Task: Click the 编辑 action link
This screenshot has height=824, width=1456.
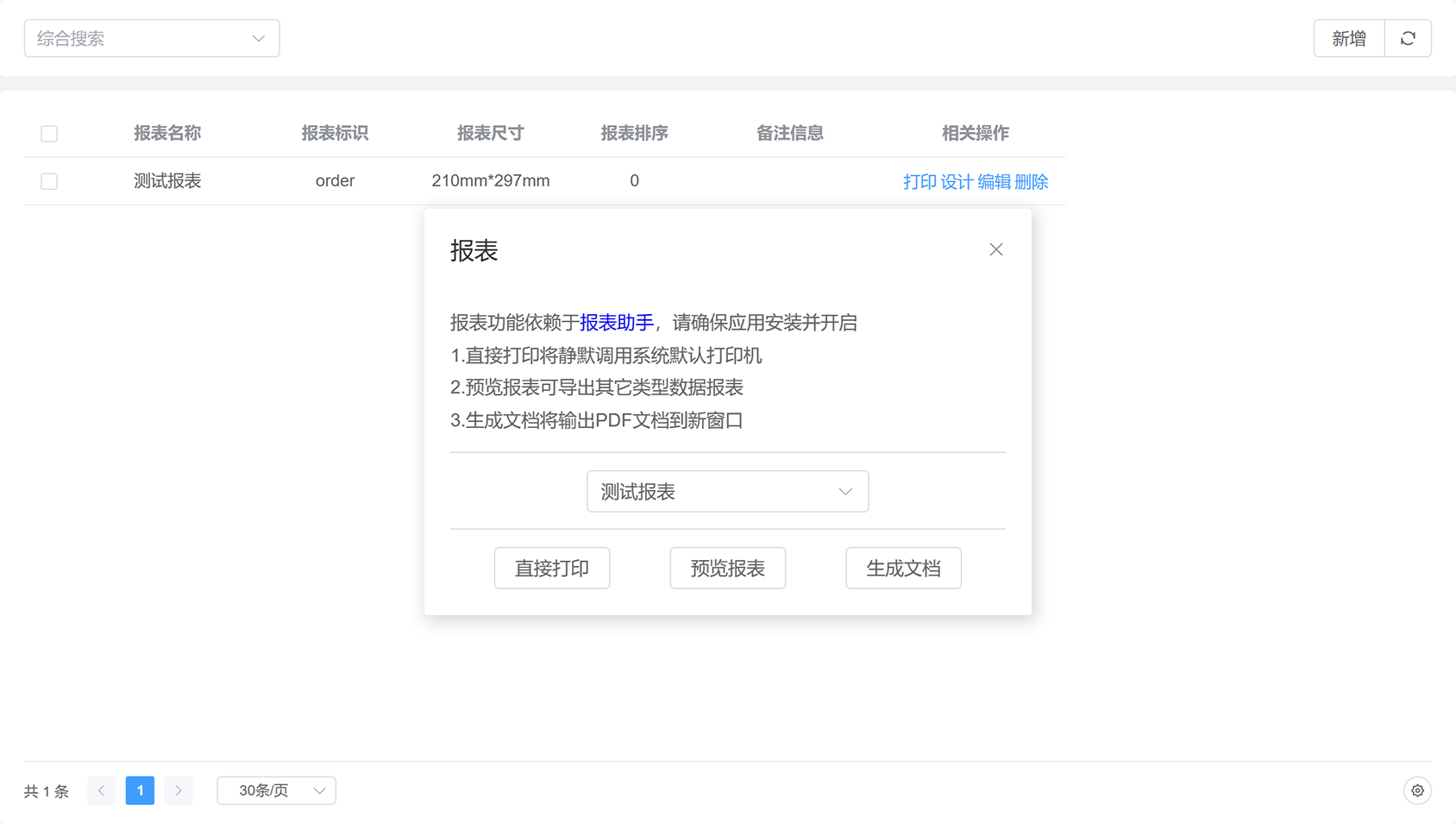Action: click(994, 182)
